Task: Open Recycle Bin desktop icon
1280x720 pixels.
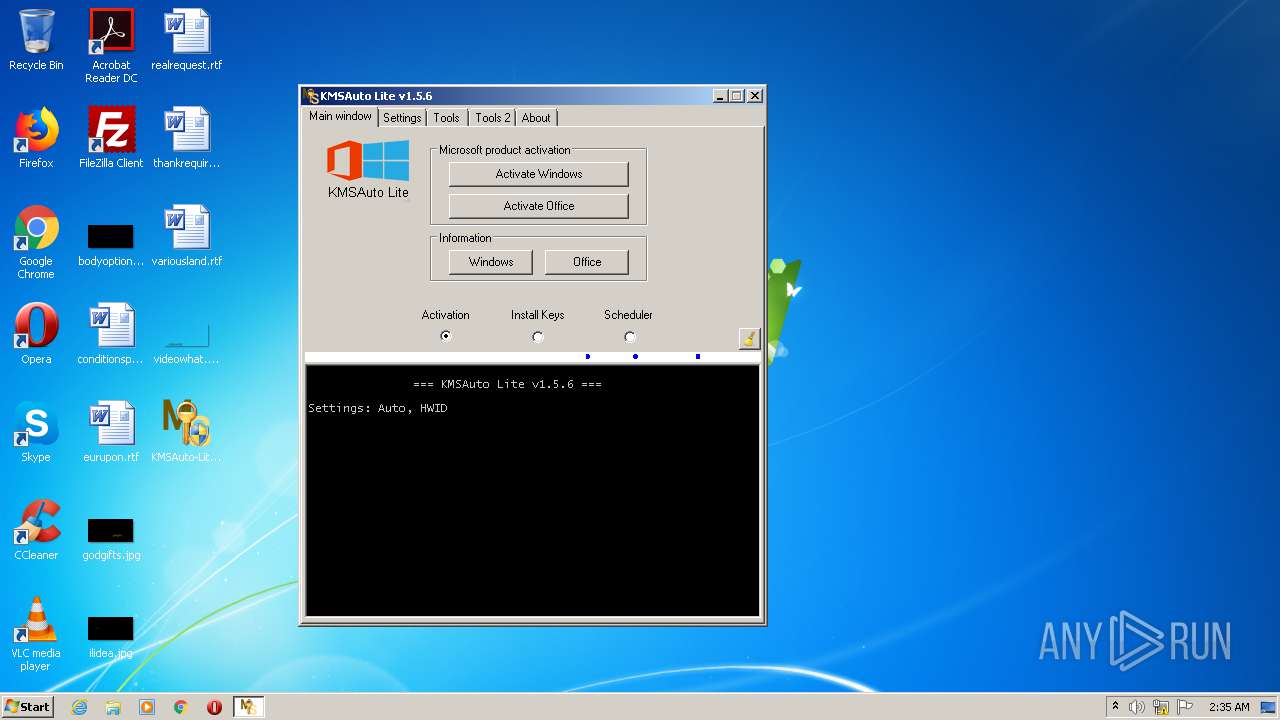Action: coord(36,40)
